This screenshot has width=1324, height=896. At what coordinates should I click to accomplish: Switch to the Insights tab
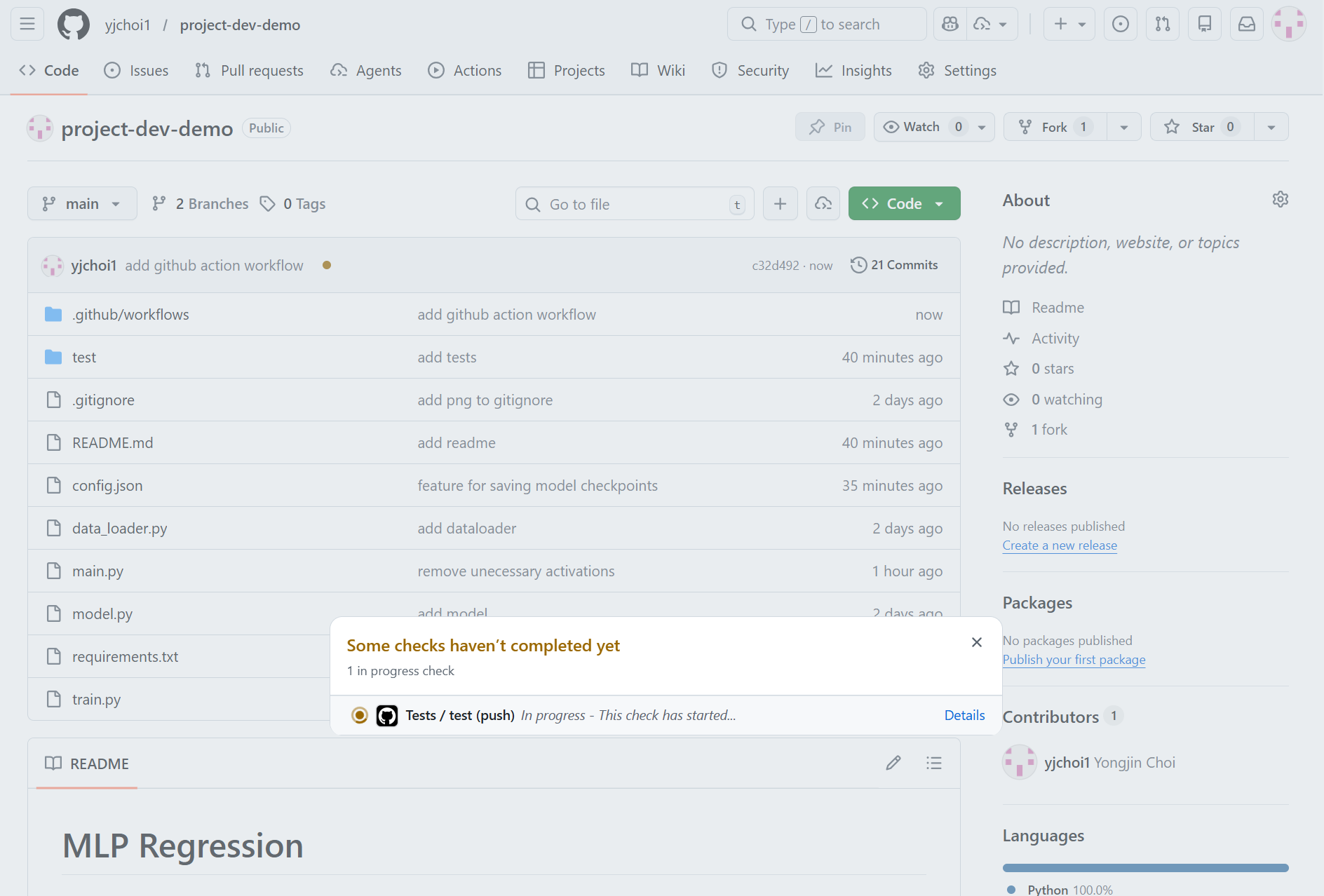[x=854, y=70]
